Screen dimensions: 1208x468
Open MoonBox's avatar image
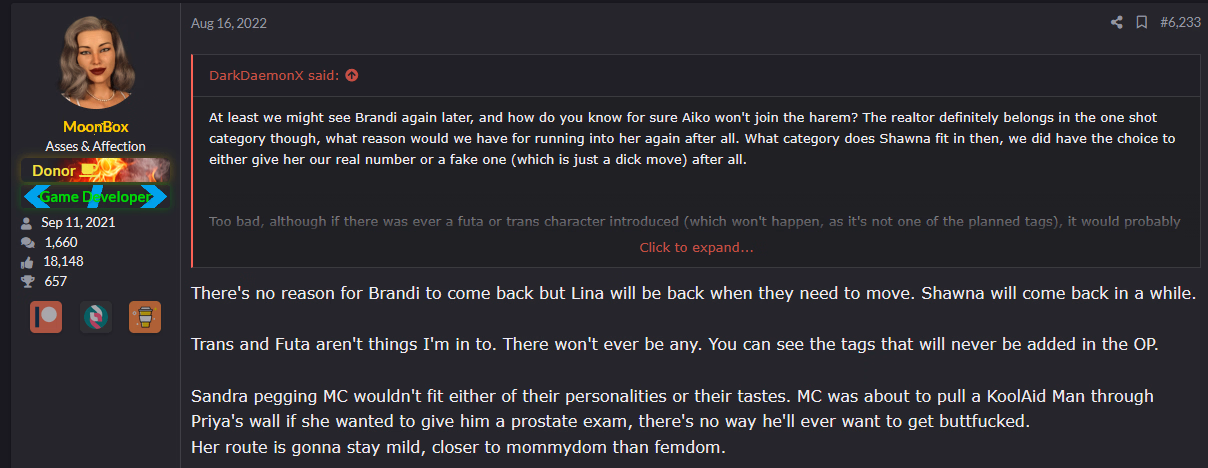click(x=96, y=62)
